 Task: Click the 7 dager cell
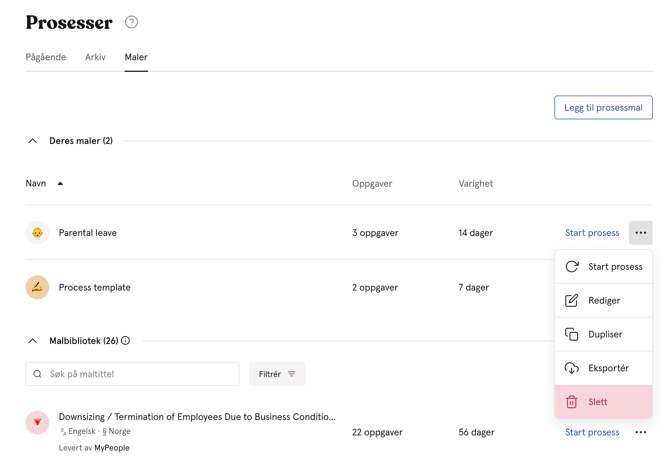473,287
